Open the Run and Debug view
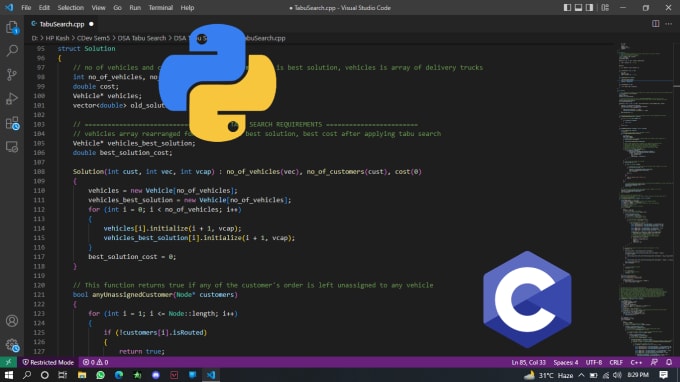The image size is (680, 382). [12, 99]
